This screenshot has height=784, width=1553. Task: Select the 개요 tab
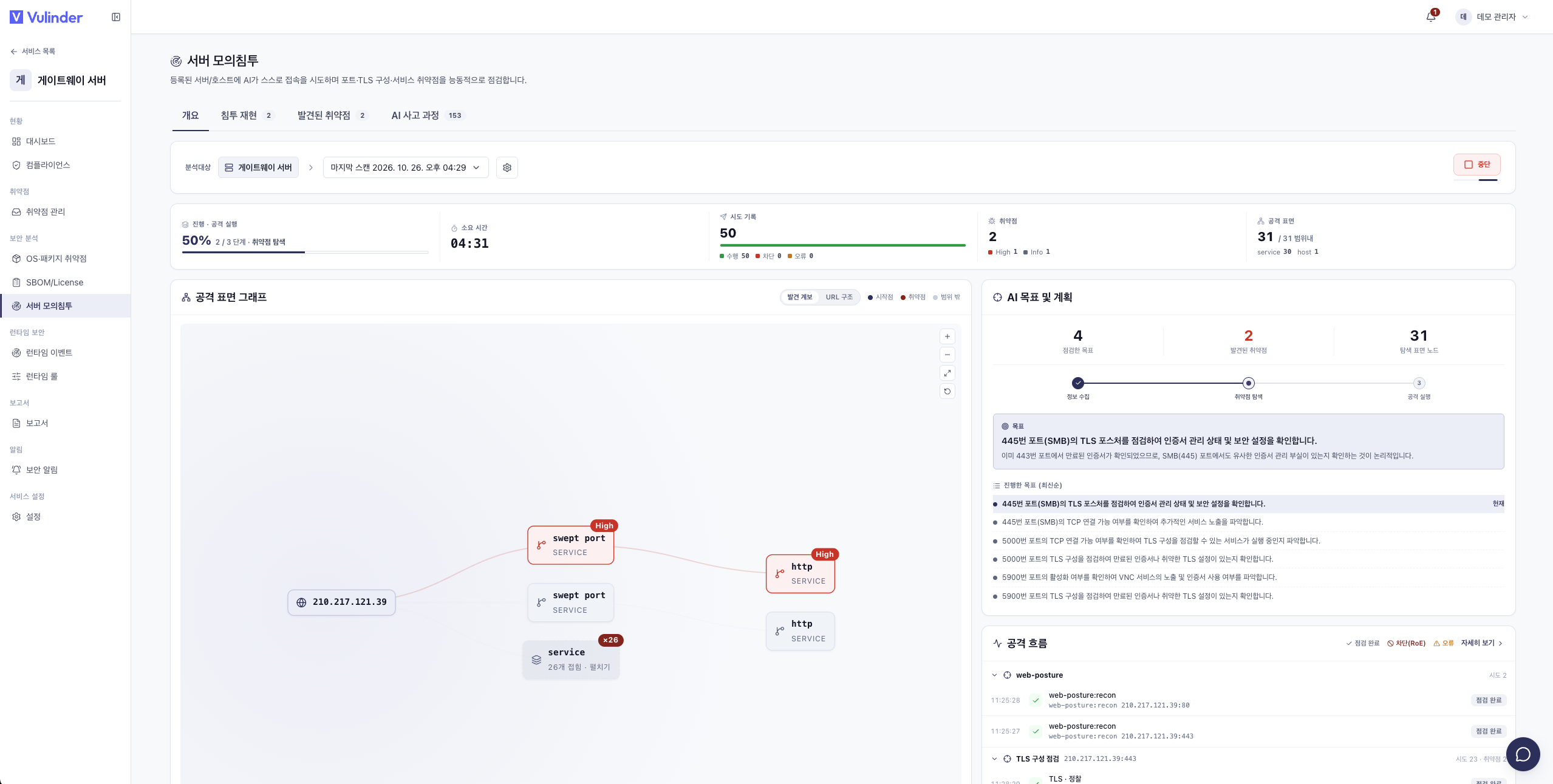click(191, 115)
